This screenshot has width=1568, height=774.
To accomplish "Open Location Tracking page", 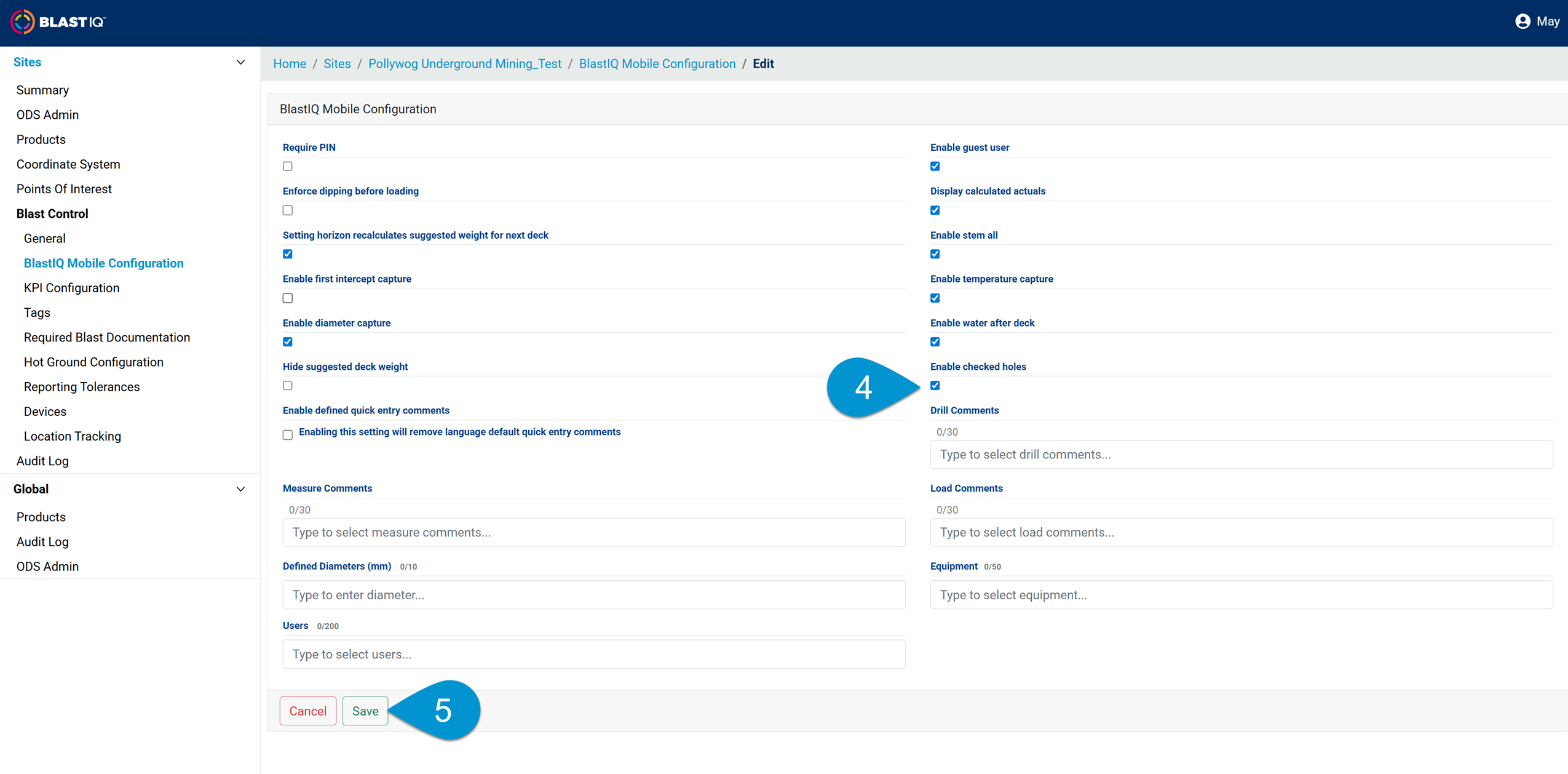I will pos(73,436).
